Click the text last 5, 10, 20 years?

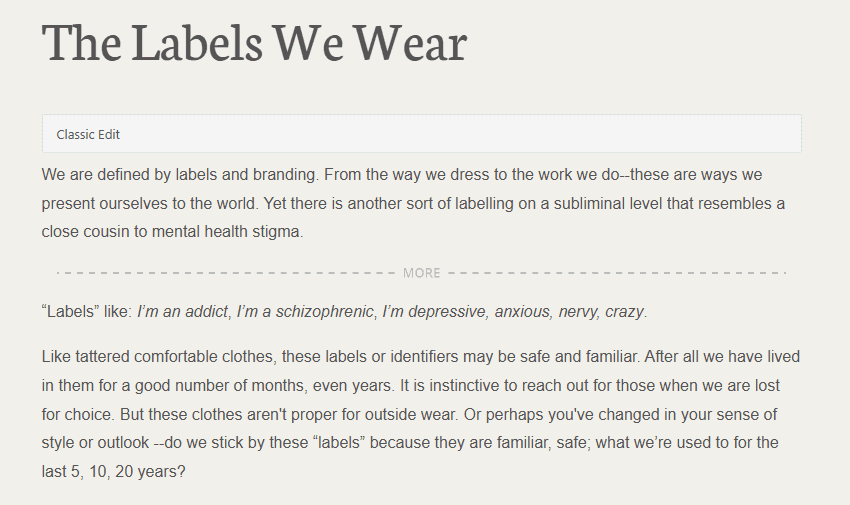(x=113, y=470)
